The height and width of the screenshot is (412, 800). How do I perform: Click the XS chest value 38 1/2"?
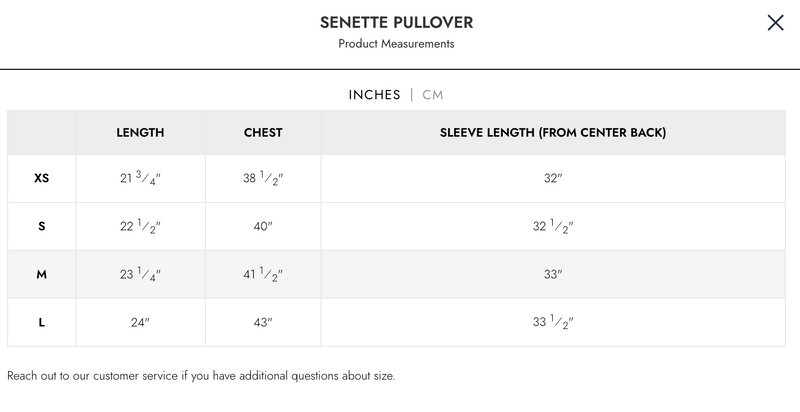coord(263,179)
